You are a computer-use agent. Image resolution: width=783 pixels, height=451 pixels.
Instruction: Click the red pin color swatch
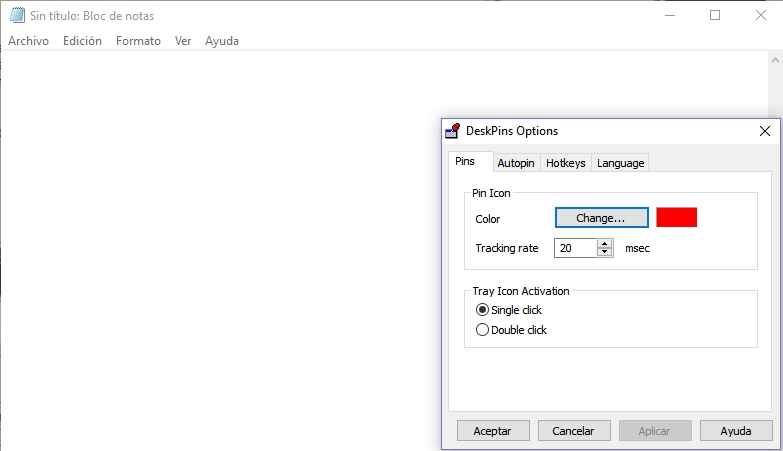[676, 218]
